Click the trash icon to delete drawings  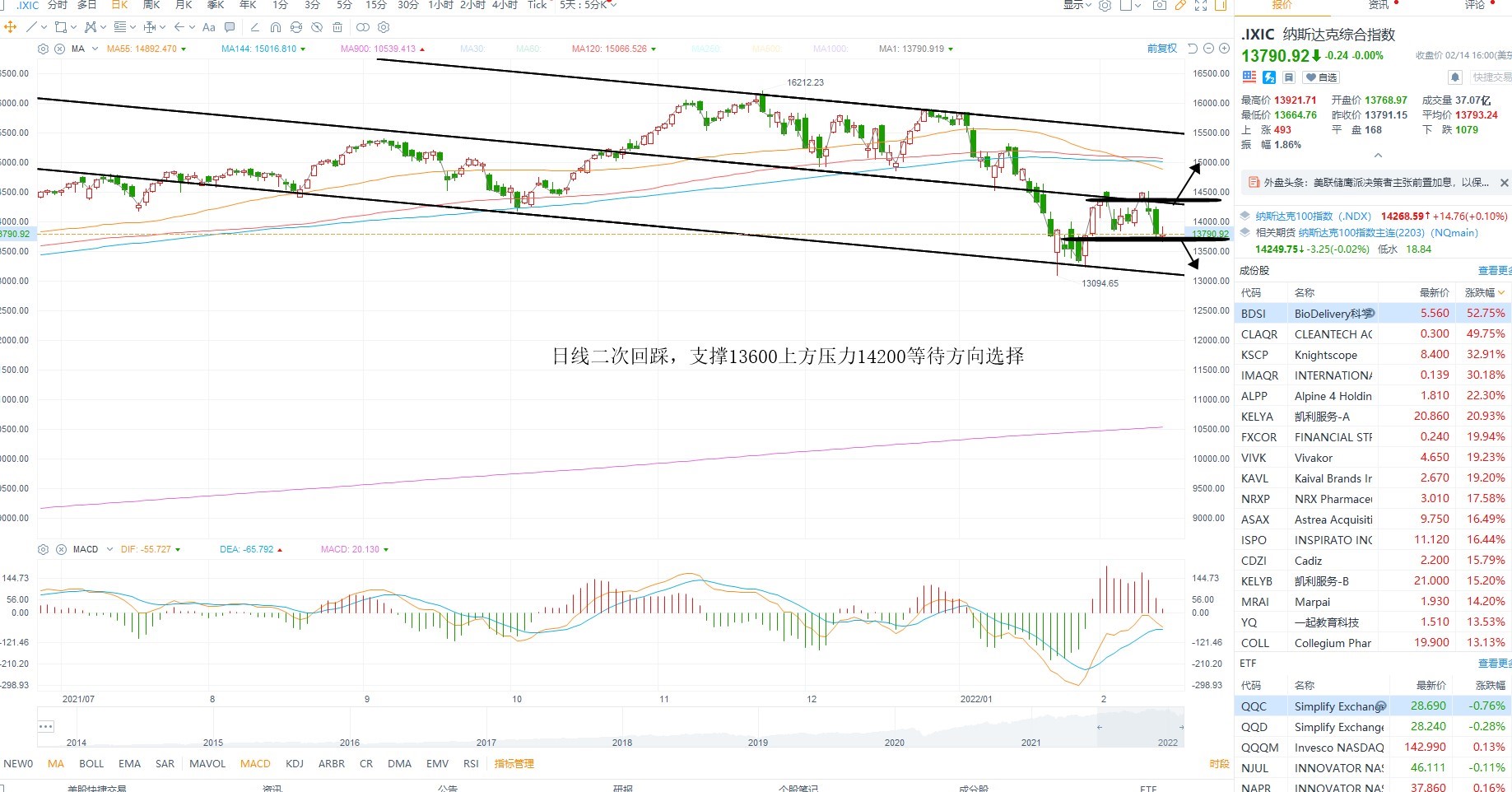tap(337, 27)
